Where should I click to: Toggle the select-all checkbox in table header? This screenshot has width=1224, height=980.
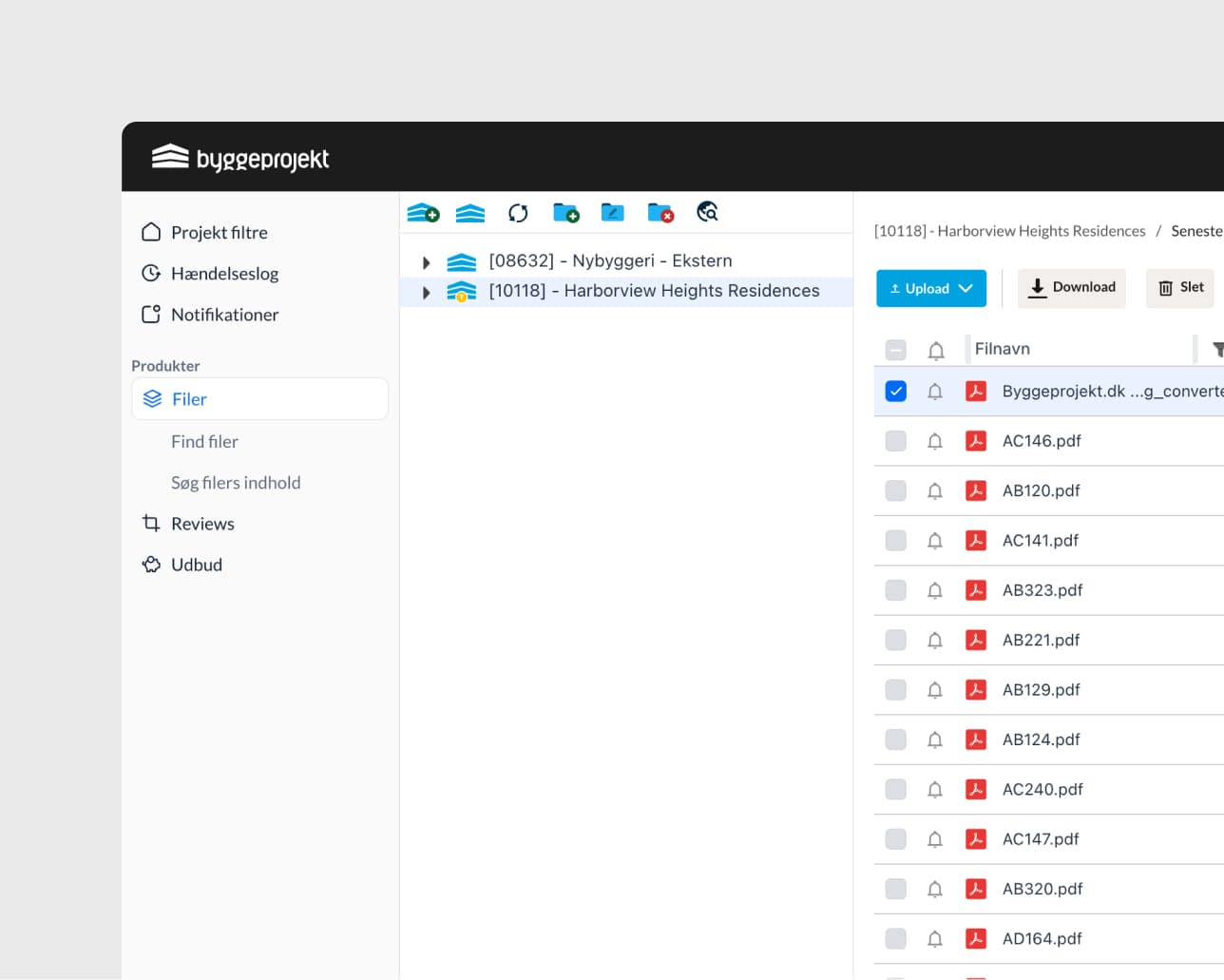coord(896,350)
